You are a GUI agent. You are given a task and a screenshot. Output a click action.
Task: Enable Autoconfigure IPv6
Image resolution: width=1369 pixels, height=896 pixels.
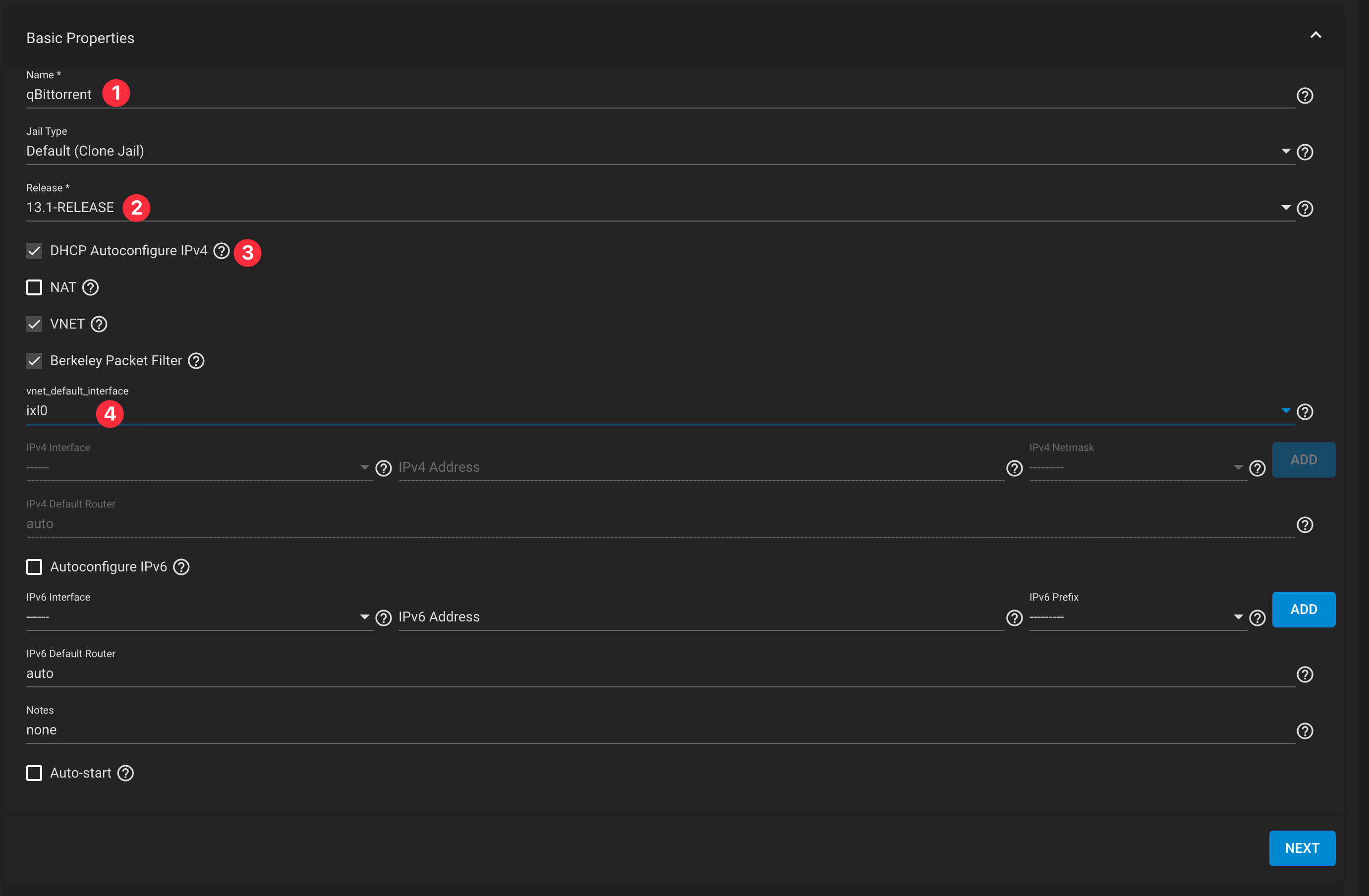[35, 567]
